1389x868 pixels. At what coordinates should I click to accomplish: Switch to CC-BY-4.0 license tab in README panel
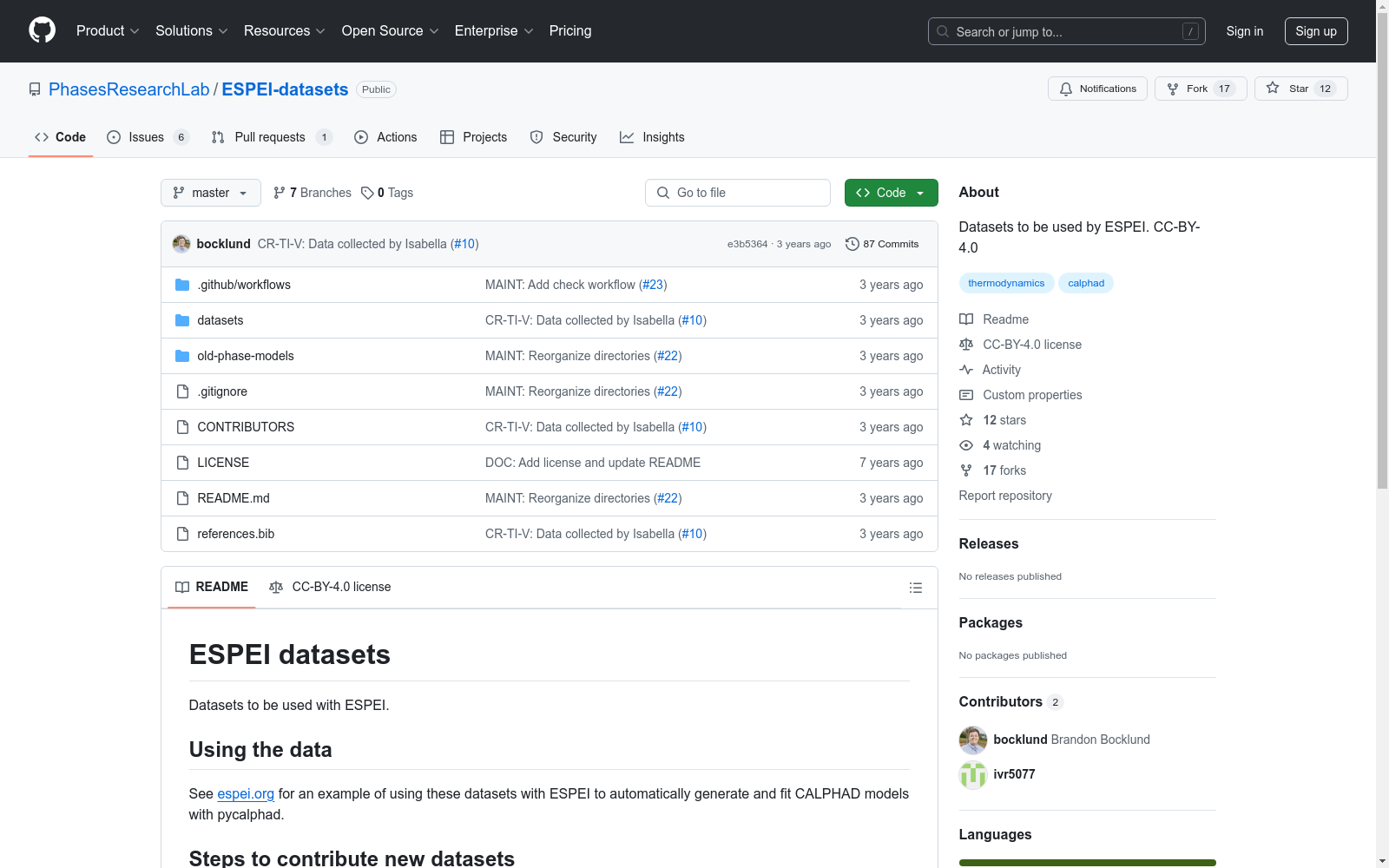(330, 587)
